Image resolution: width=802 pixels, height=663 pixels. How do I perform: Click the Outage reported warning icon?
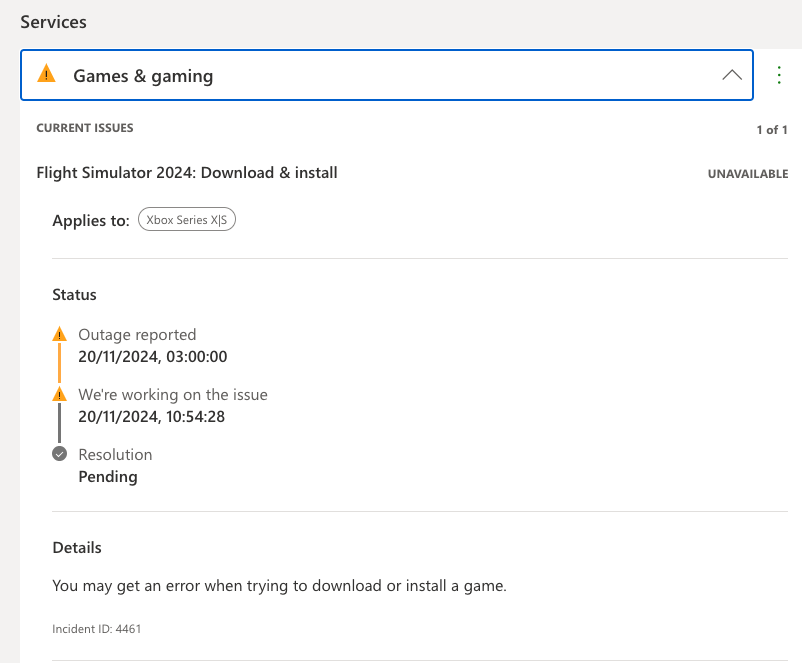[59, 334]
